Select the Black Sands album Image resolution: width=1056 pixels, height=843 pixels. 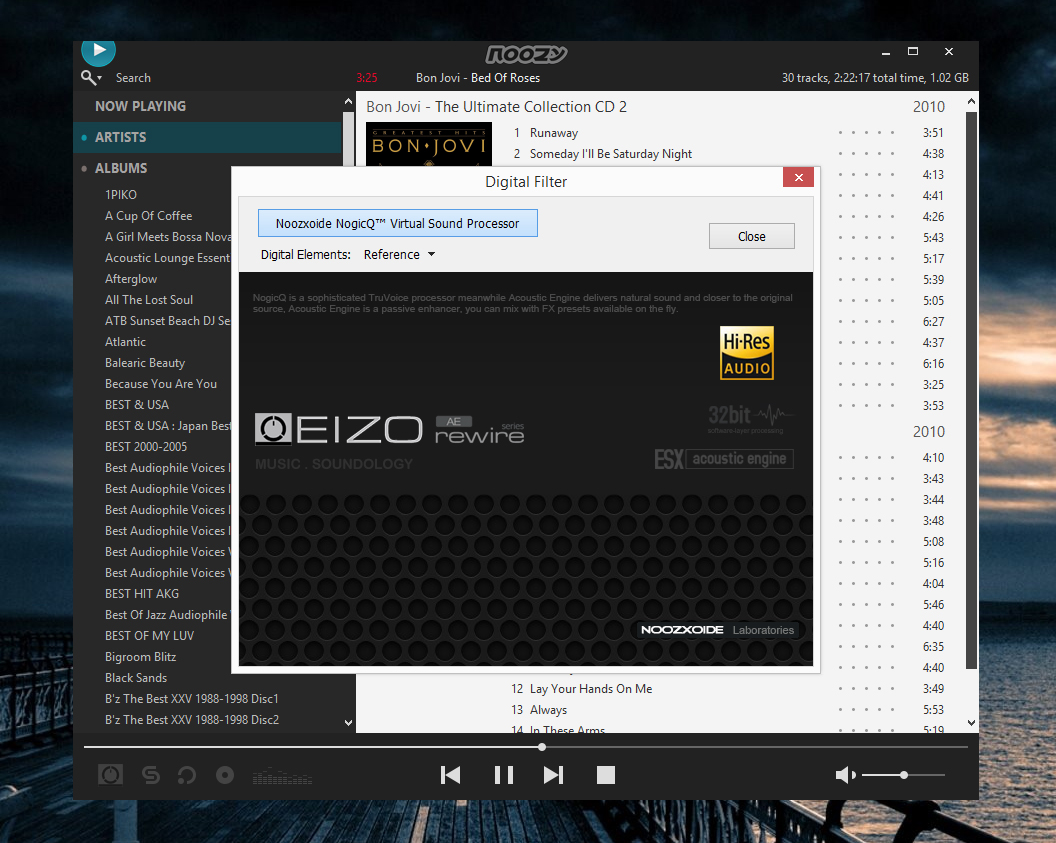coord(136,678)
